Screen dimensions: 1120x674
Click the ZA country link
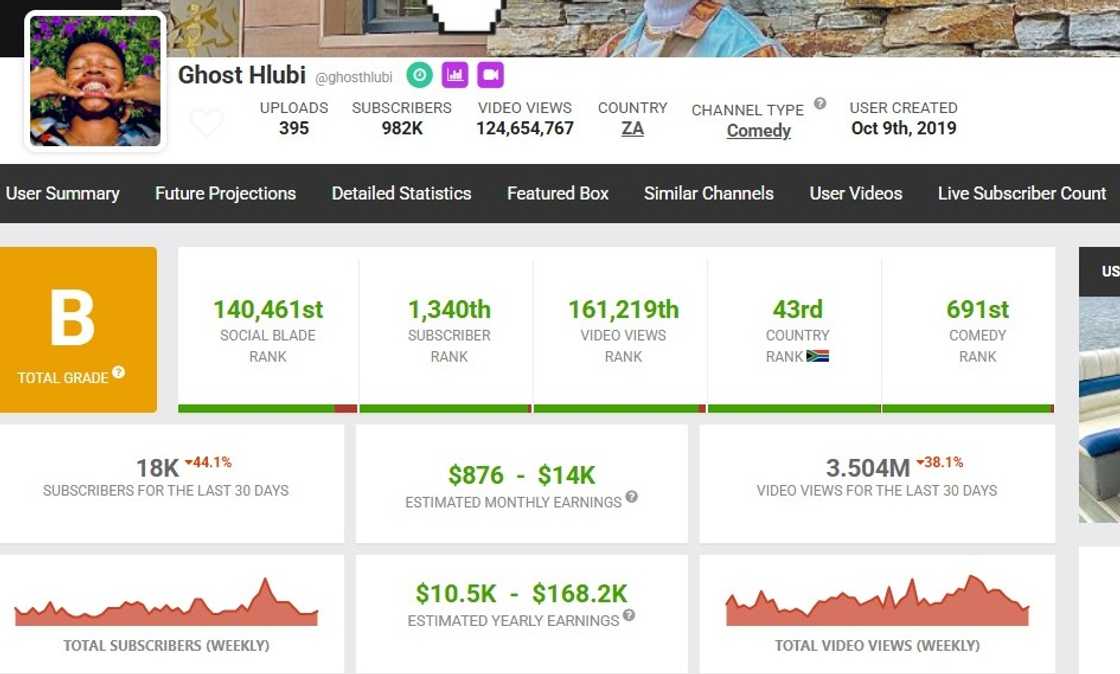(632, 128)
